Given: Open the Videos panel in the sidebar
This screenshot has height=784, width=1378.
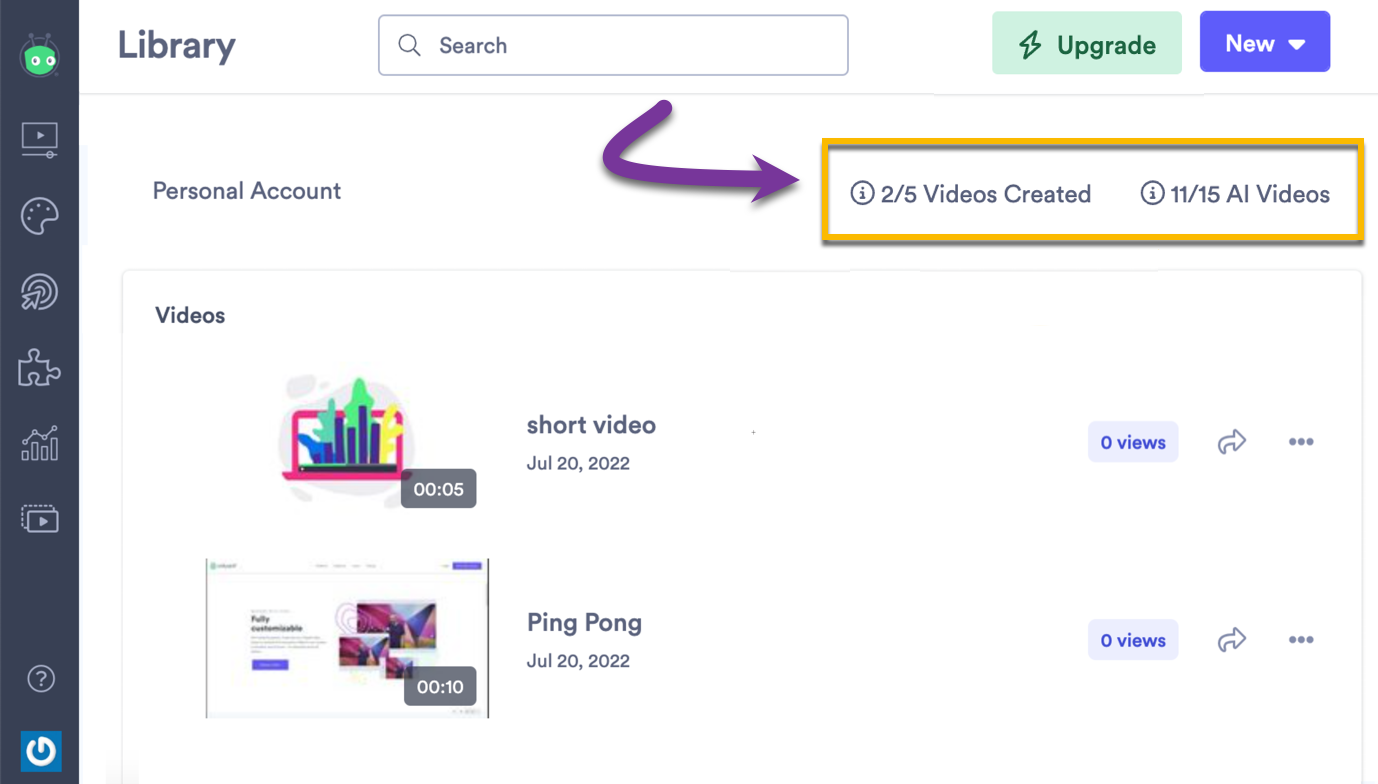Looking at the screenshot, I should (40, 139).
